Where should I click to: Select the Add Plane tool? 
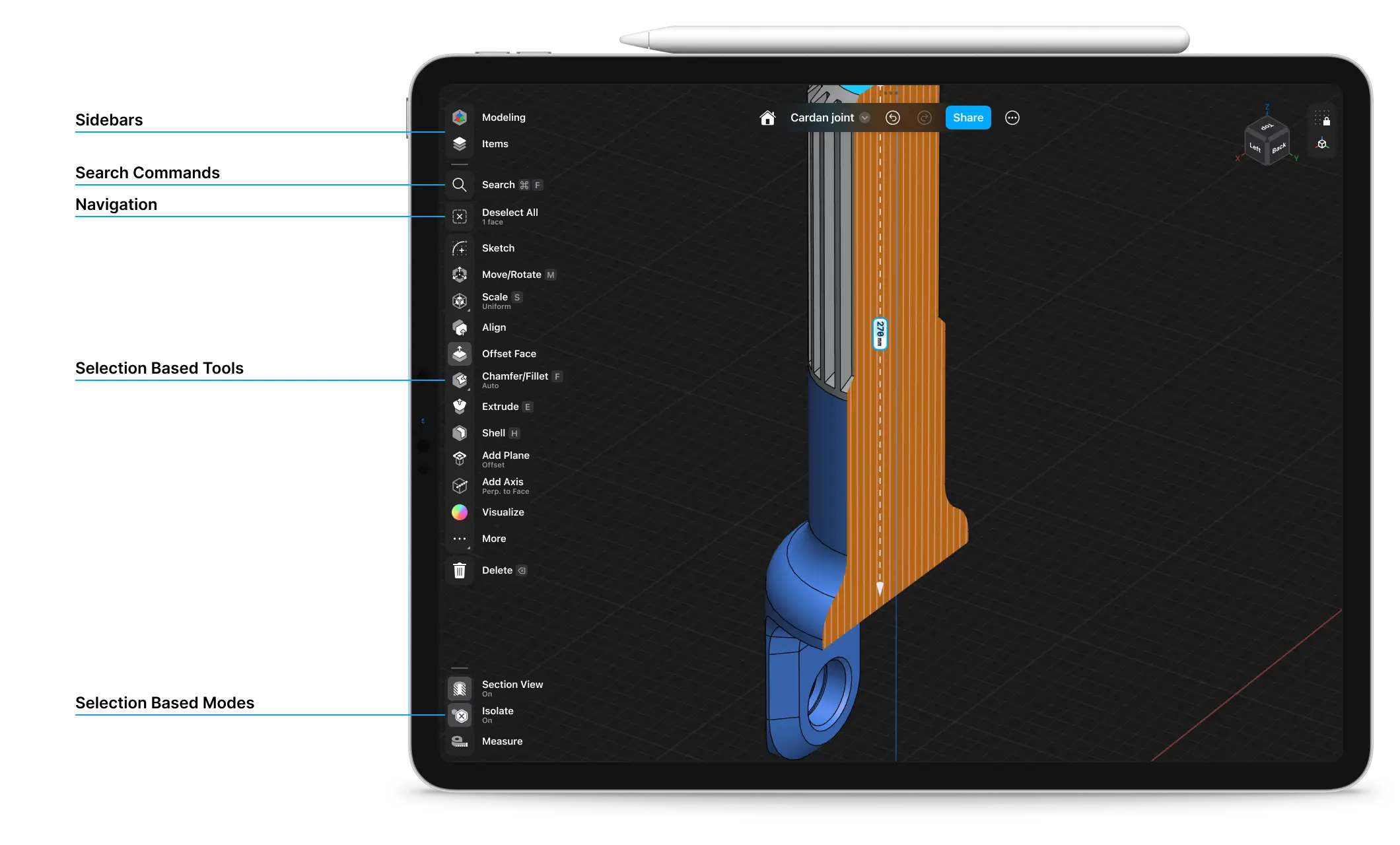tap(505, 456)
